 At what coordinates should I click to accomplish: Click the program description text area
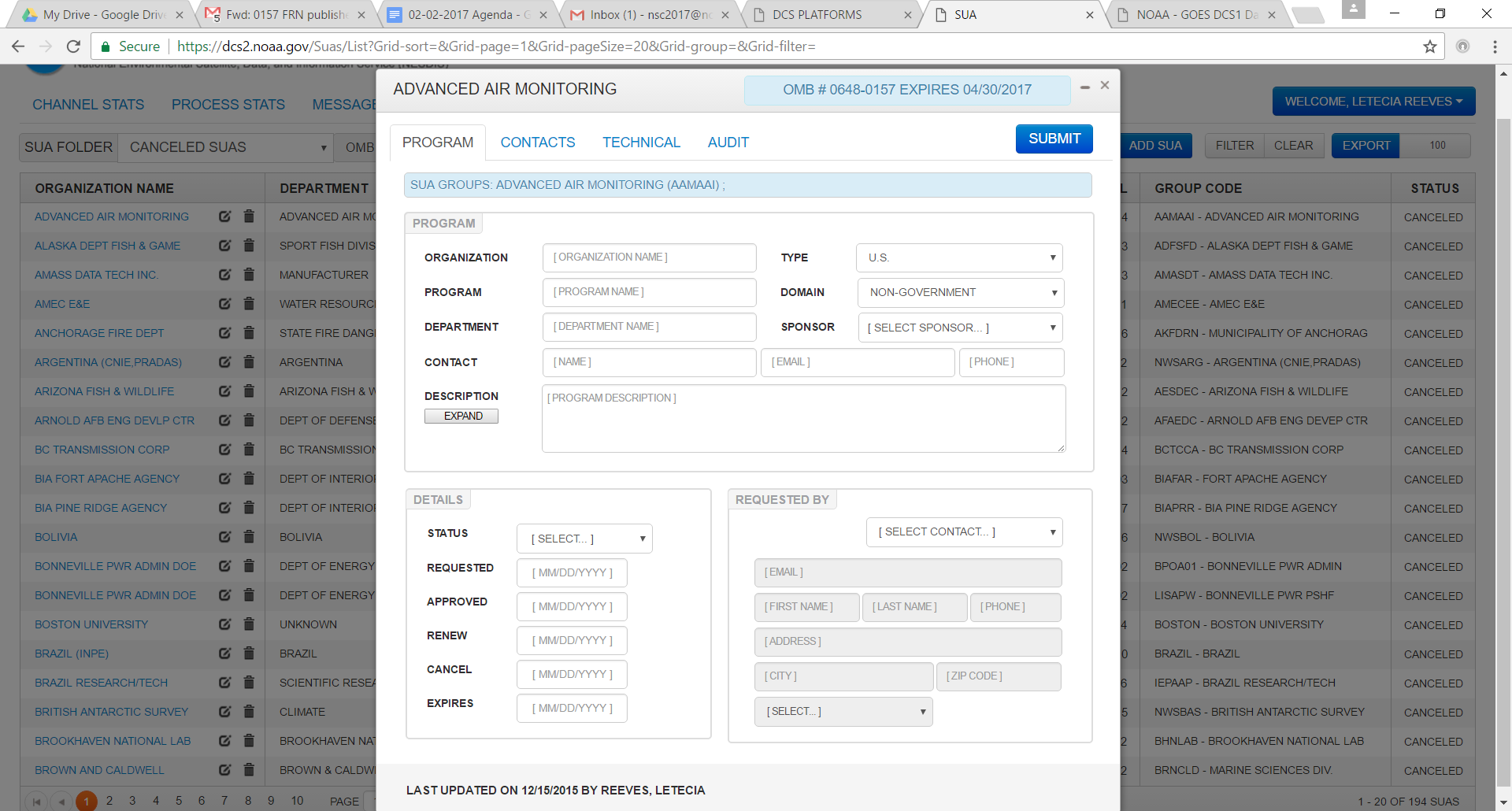804,419
